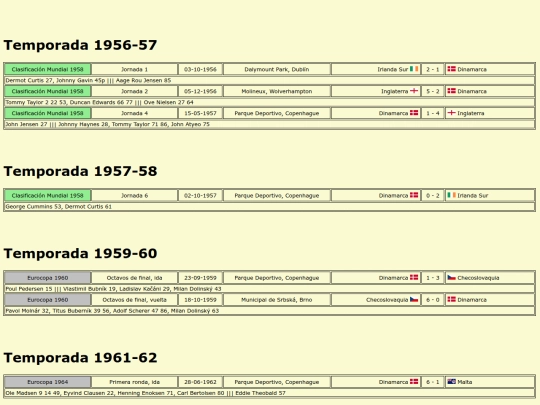Viewport: 540px width, 405px height.
Task: Click the Denmark flag in the 23-09-1959 row
Action: click(414, 278)
